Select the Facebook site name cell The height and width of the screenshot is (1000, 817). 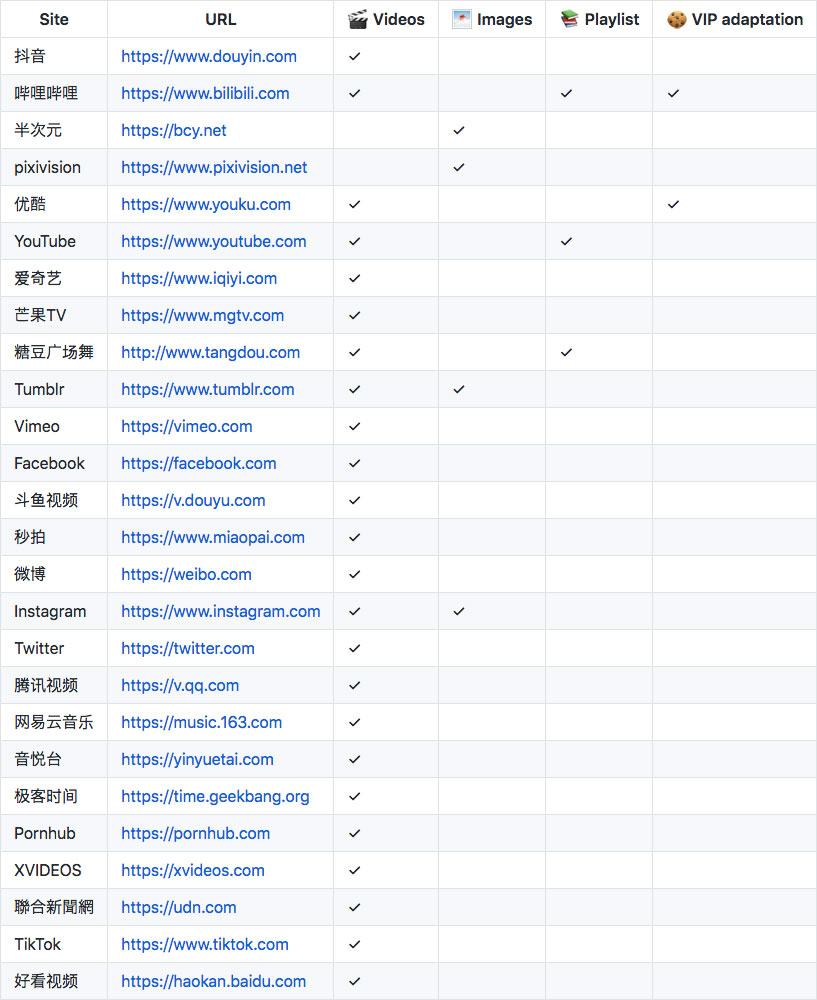54,463
